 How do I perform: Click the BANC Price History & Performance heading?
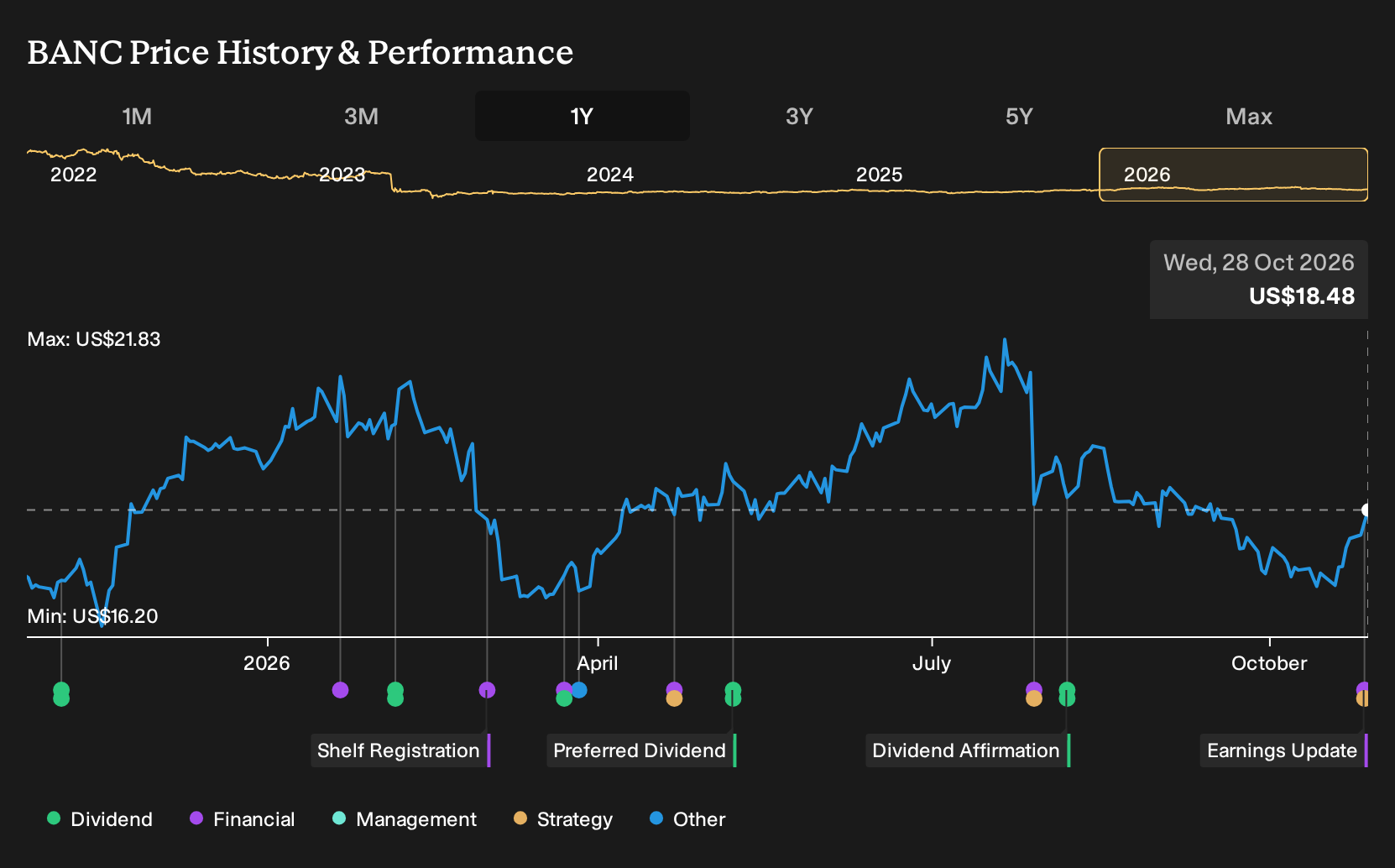point(300,52)
